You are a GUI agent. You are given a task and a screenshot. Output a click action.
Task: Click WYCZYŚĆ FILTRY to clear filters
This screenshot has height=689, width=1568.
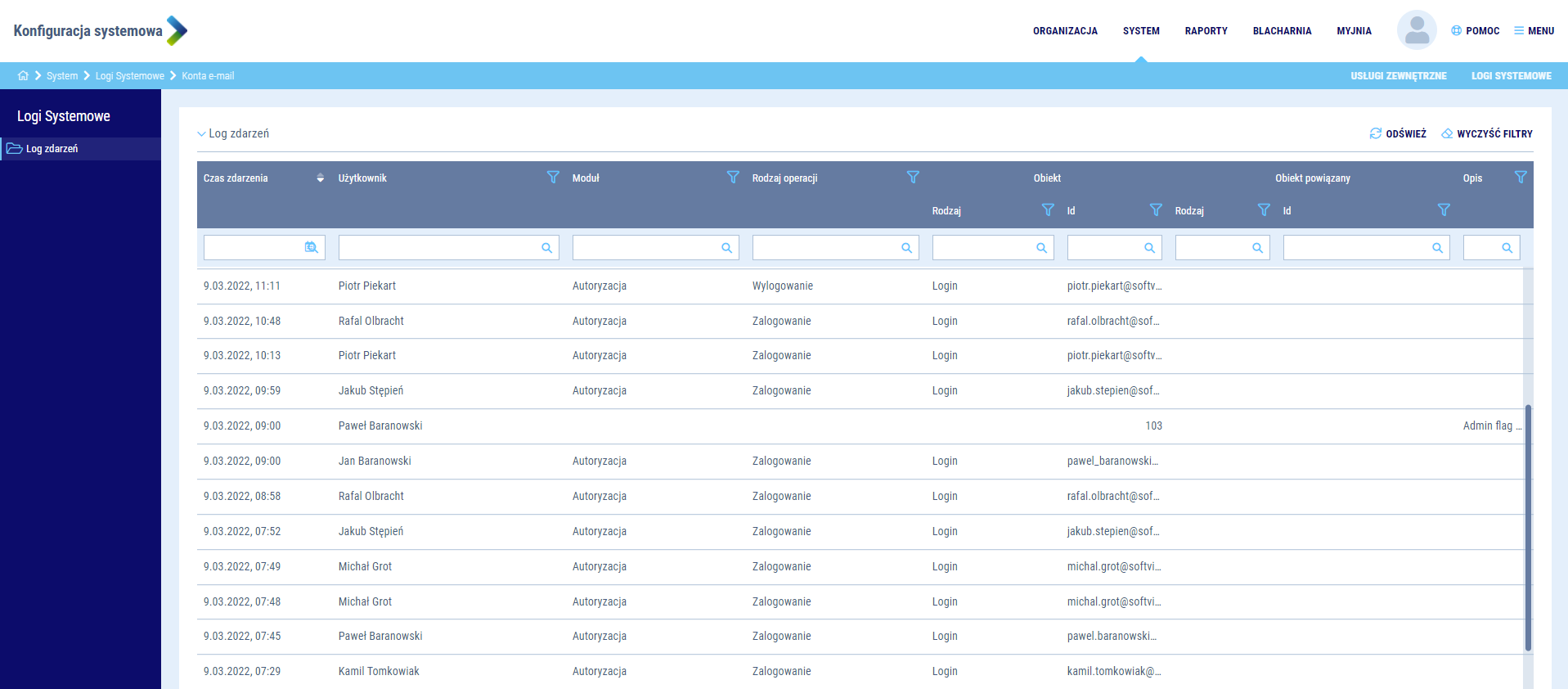point(1487,133)
